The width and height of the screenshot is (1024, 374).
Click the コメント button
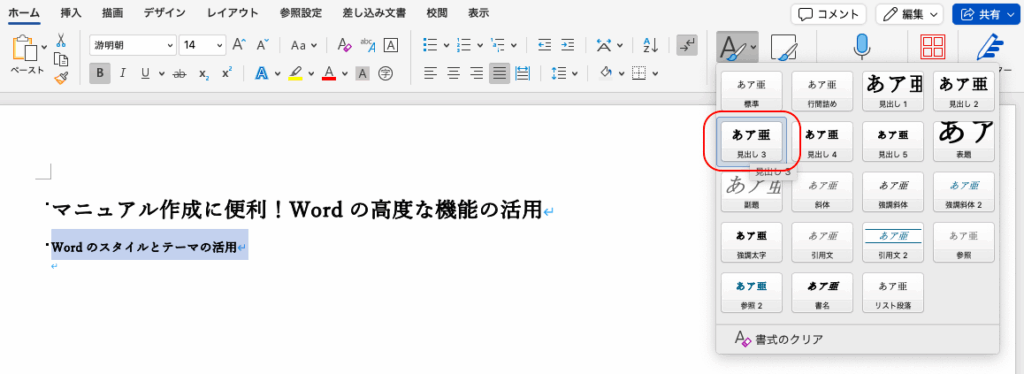[828, 14]
